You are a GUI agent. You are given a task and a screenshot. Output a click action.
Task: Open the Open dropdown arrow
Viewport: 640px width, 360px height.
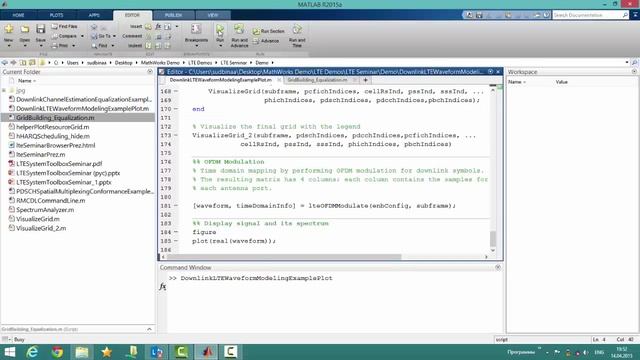24,46
